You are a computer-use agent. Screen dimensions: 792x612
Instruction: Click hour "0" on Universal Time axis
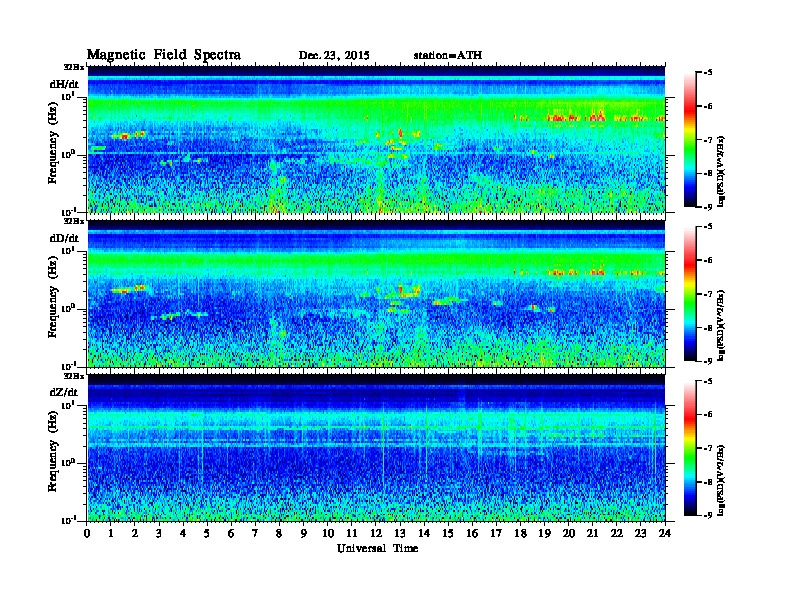point(87,534)
